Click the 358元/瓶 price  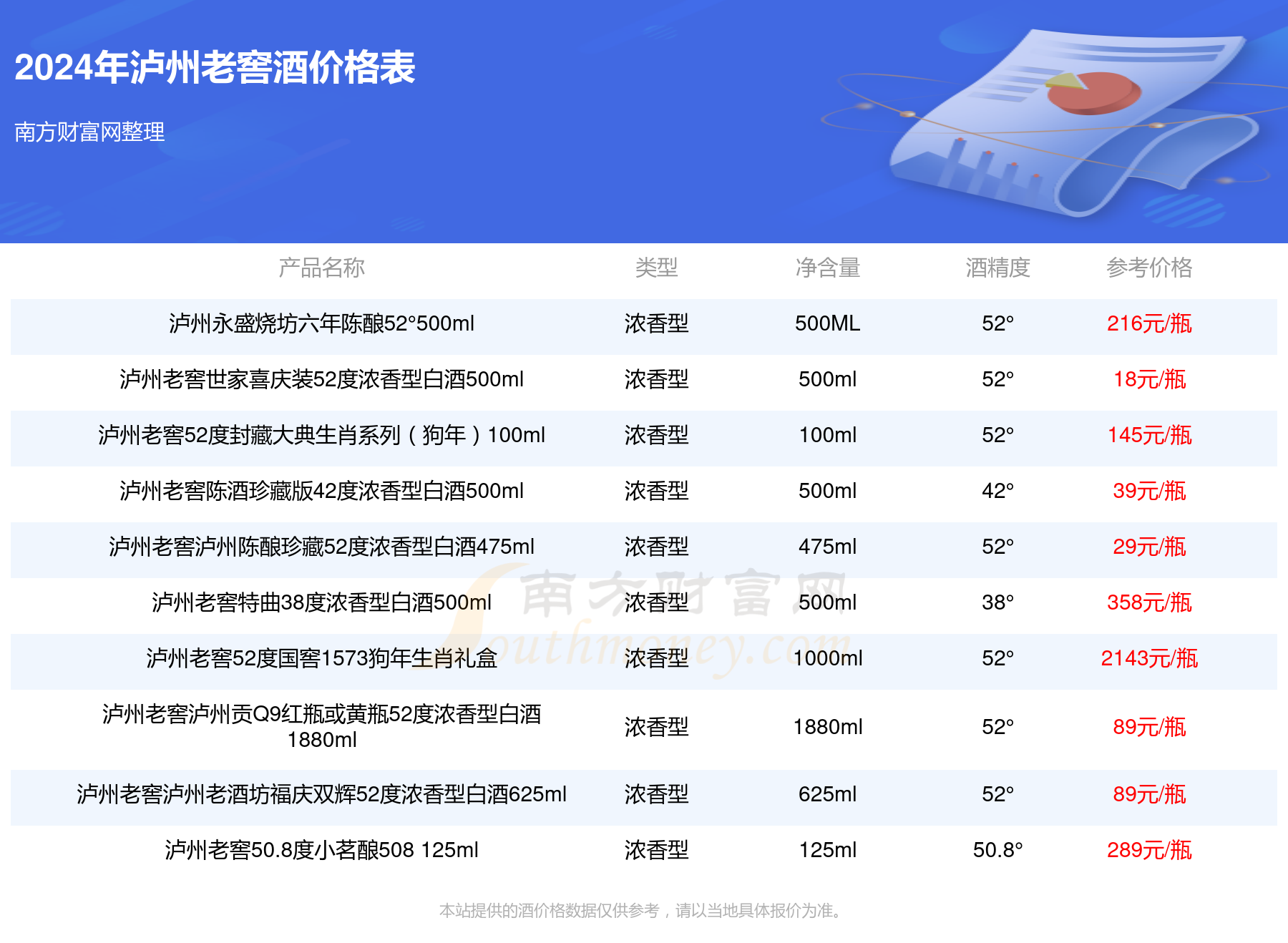click(1149, 602)
